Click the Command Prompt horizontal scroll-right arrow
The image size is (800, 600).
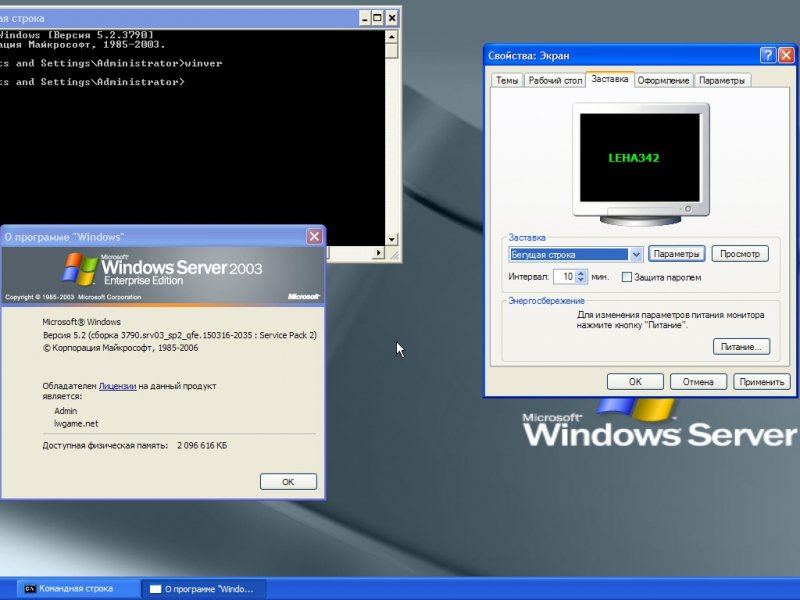tap(379, 253)
